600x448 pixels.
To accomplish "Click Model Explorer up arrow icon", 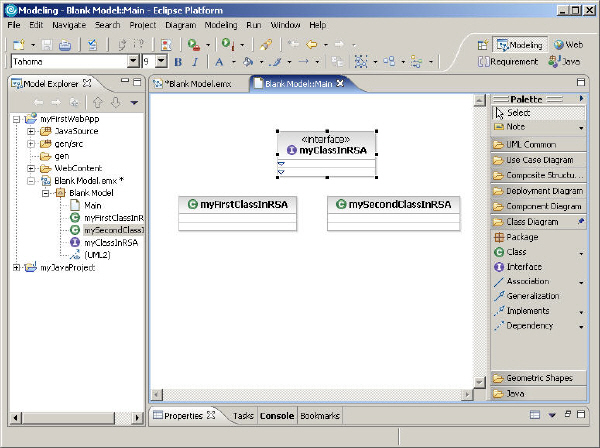I will [x=98, y=102].
